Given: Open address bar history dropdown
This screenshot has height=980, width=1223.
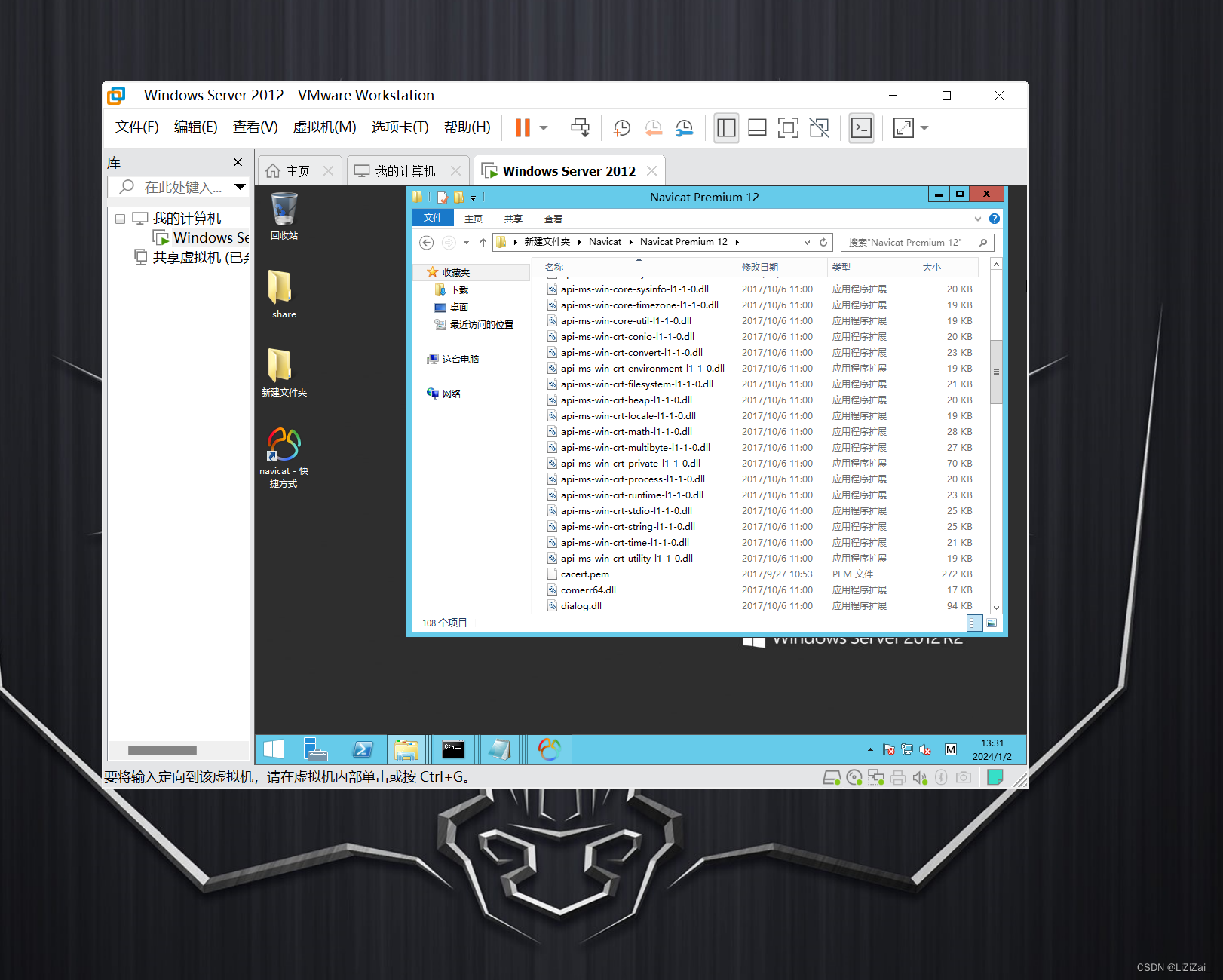Looking at the screenshot, I should coord(807,242).
